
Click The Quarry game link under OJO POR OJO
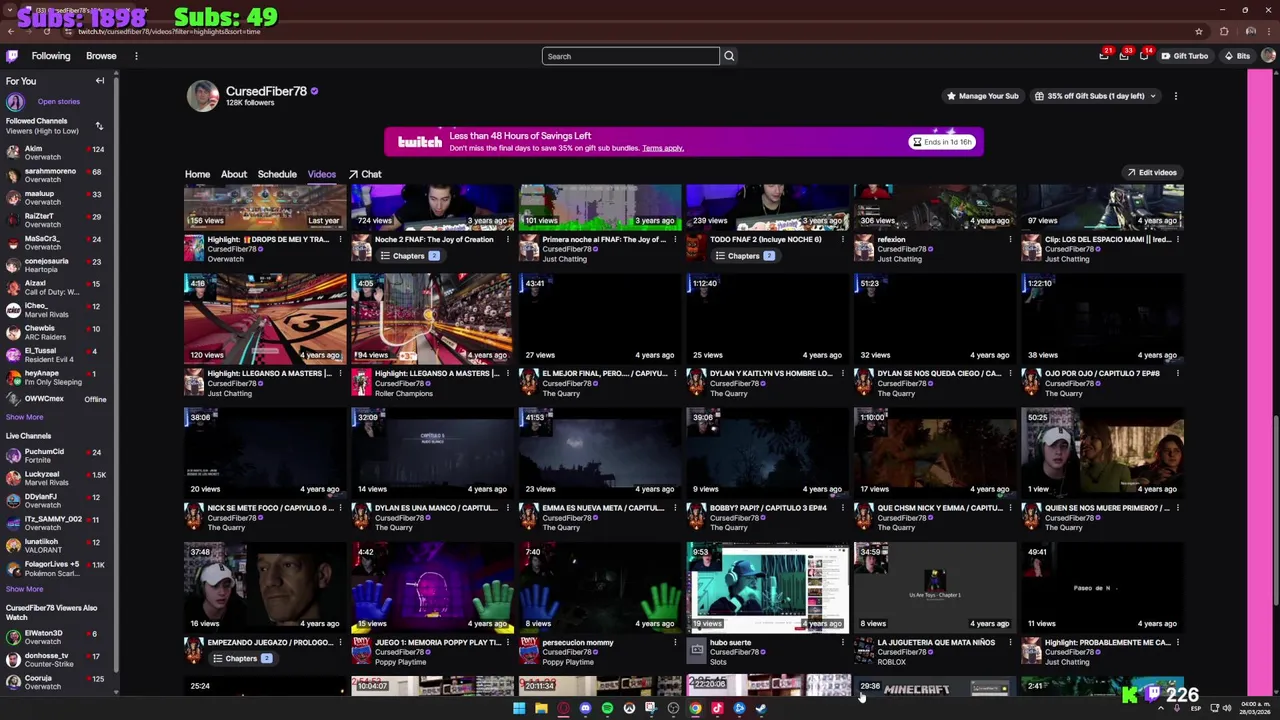pos(1062,393)
